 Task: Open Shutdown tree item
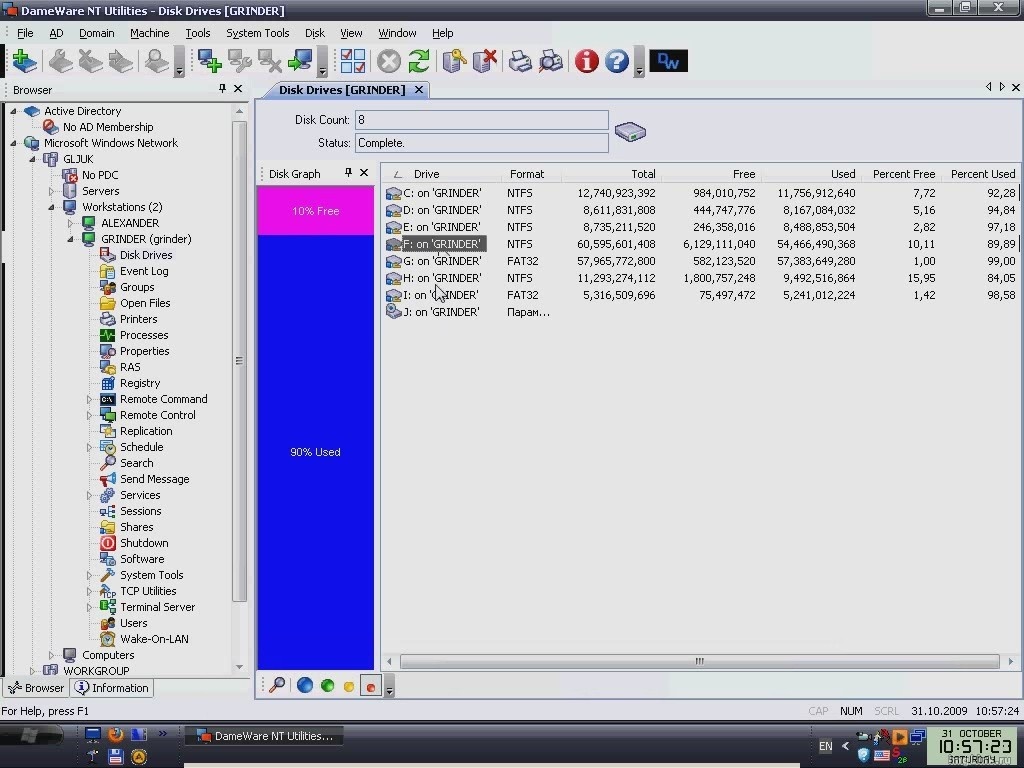click(x=144, y=543)
